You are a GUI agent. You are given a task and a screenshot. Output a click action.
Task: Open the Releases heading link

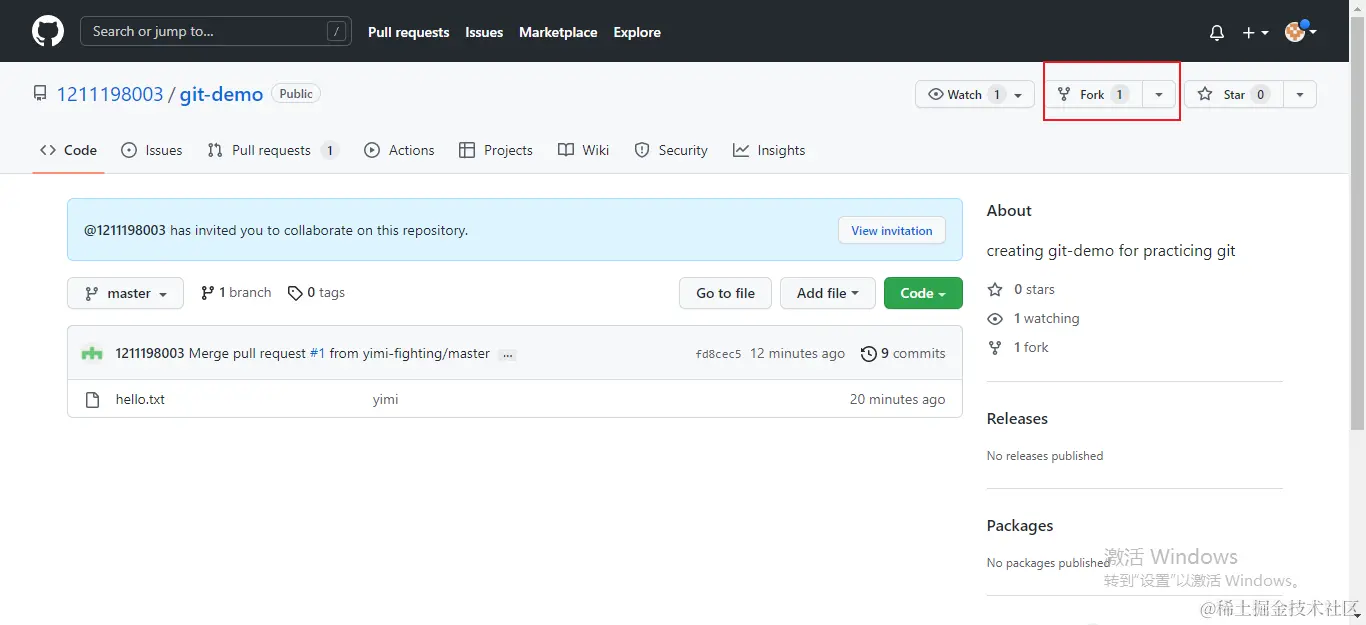tap(1017, 418)
